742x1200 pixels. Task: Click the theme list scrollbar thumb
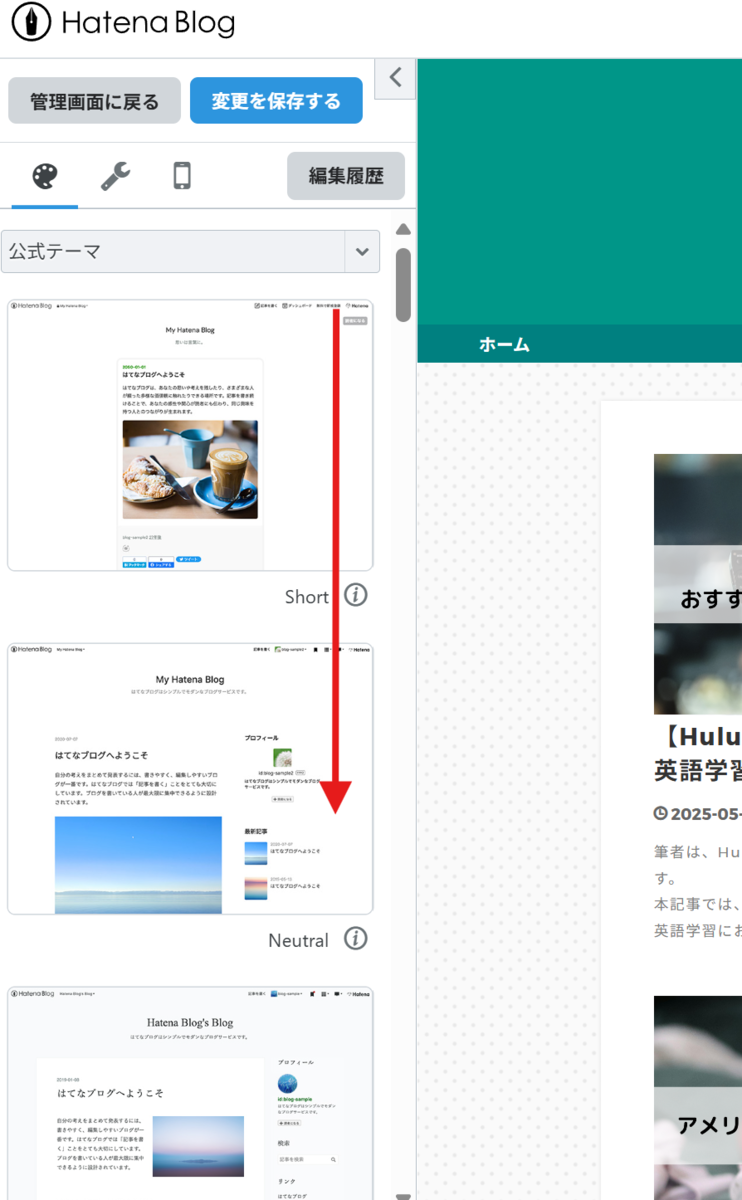coord(403,285)
